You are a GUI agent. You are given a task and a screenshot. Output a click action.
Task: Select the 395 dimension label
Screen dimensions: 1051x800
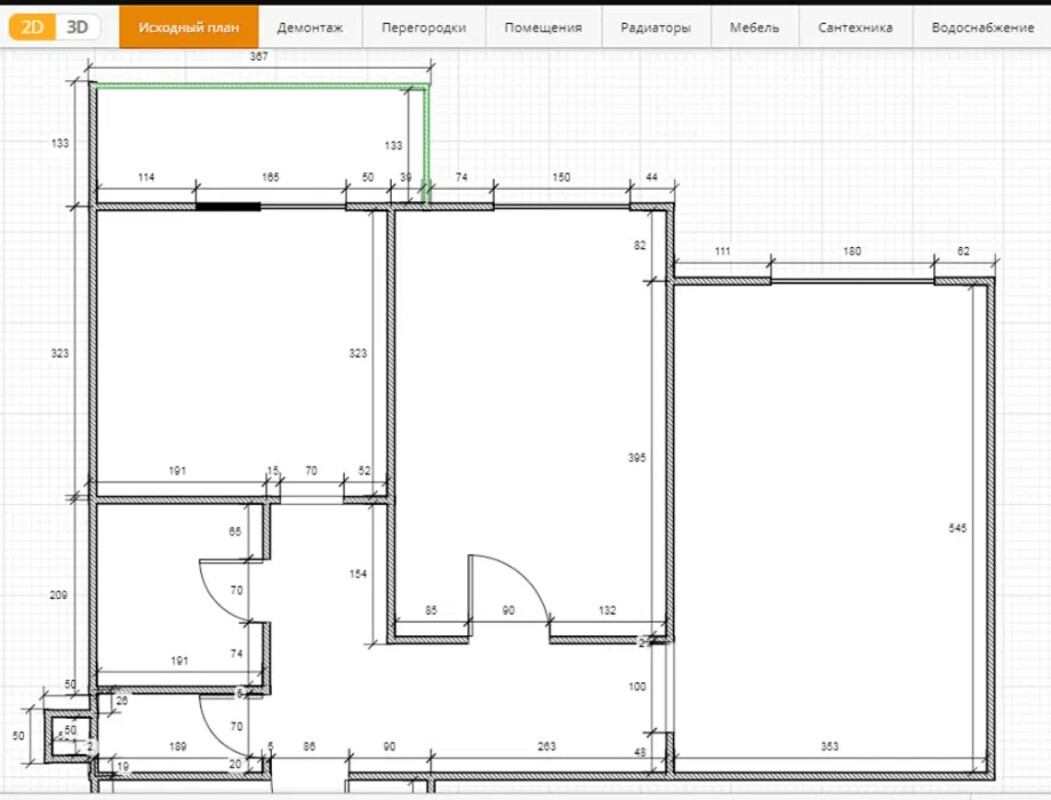[x=637, y=457]
